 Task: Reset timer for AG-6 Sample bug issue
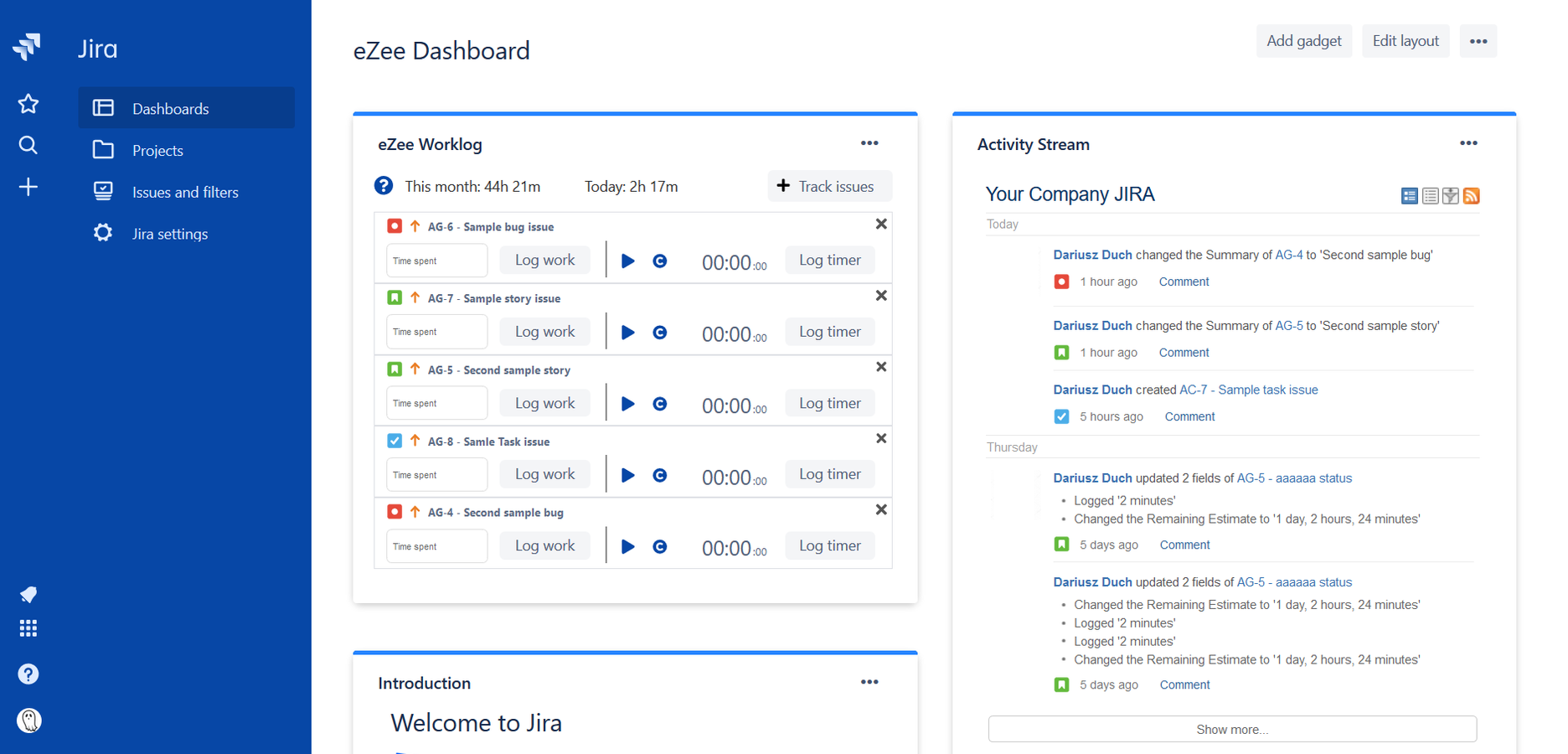(660, 261)
